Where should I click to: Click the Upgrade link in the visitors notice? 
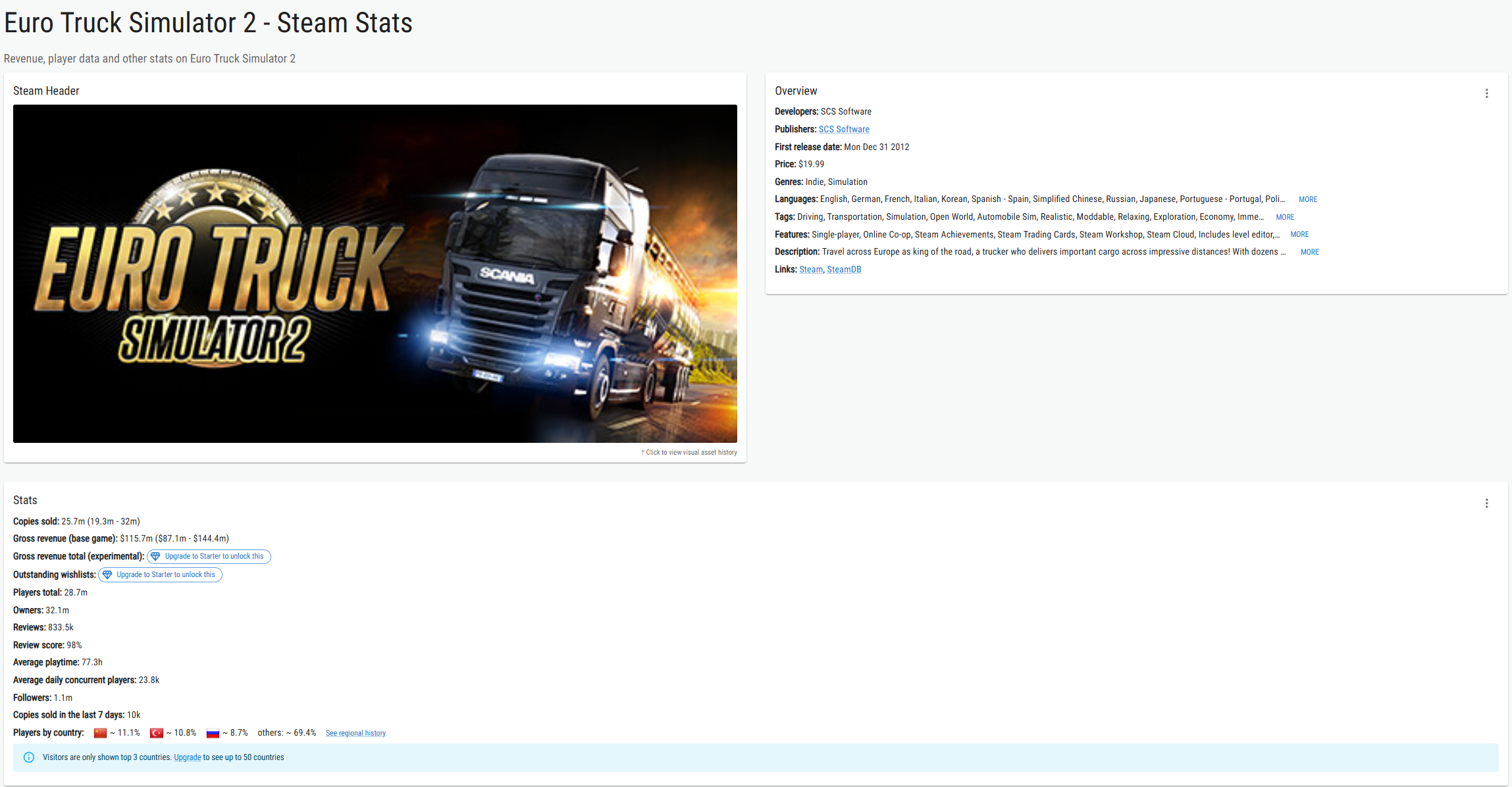pyautogui.click(x=187, y=757)
